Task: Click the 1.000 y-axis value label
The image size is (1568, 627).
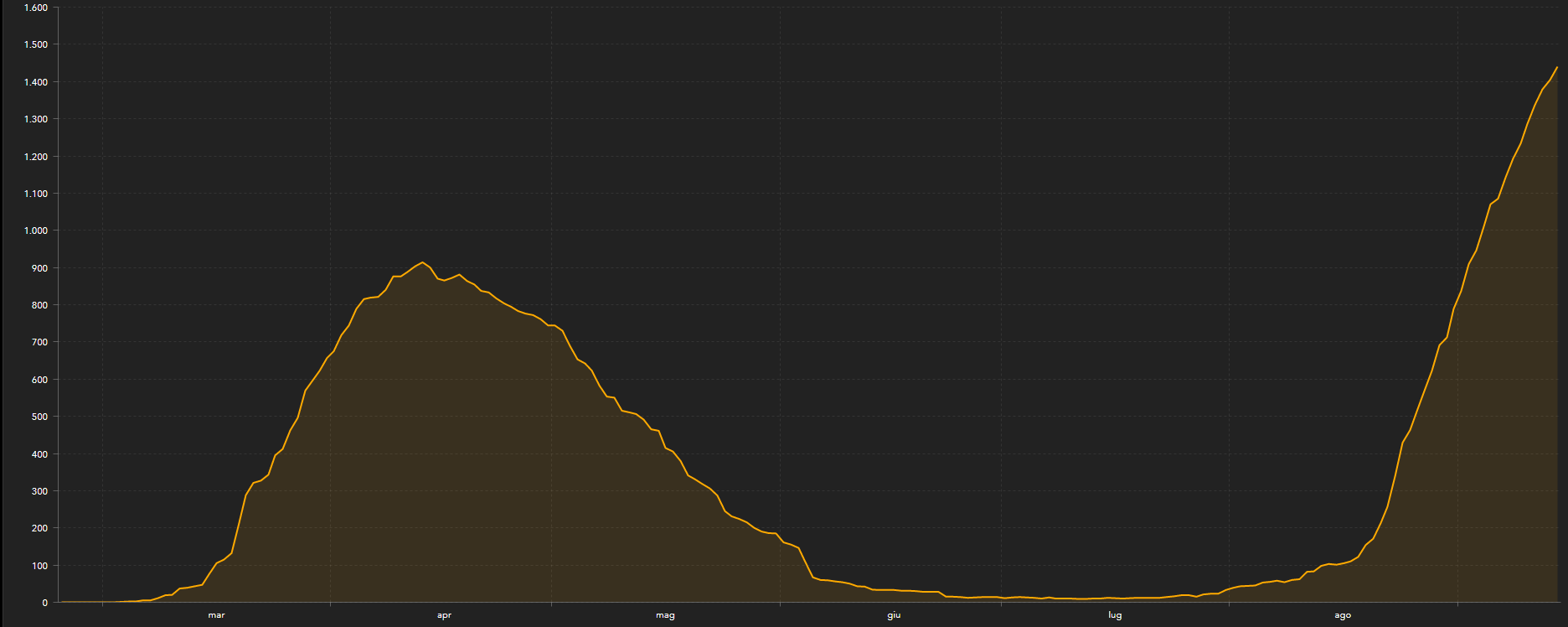Action: point(36,231)
